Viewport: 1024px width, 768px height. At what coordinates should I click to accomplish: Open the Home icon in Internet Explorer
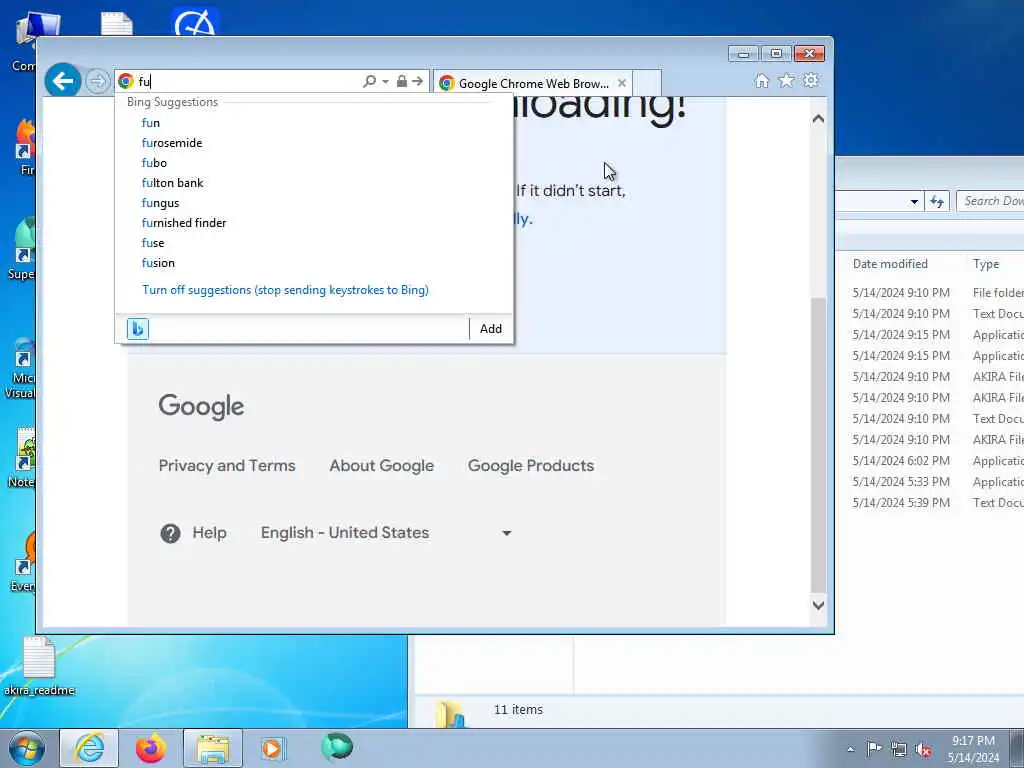(x=761, y=80)
